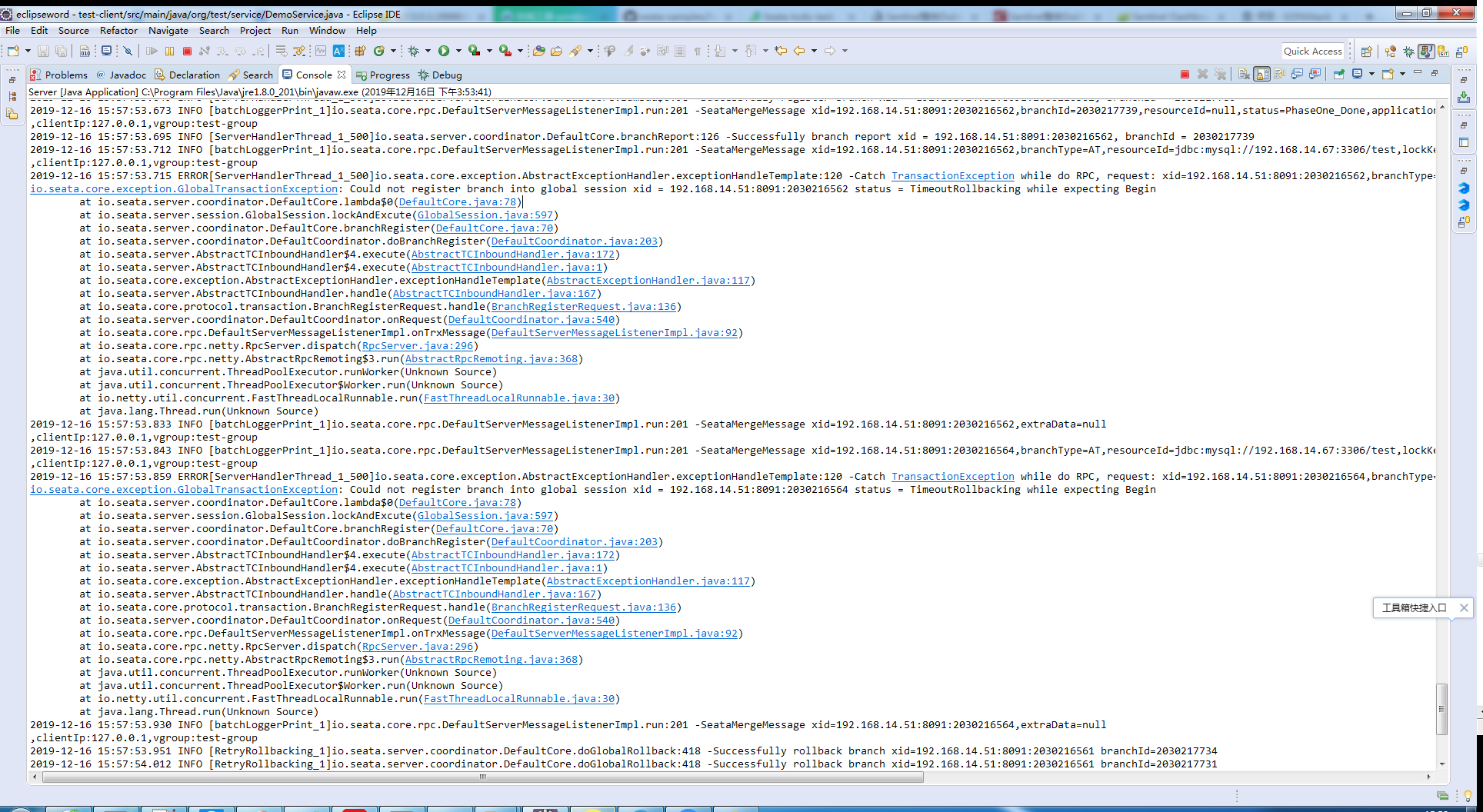The height and width of the screenshot is (812, 1483).
Task: Click the red Terminate icon in main toolbar
Action: tap(187, 51)
